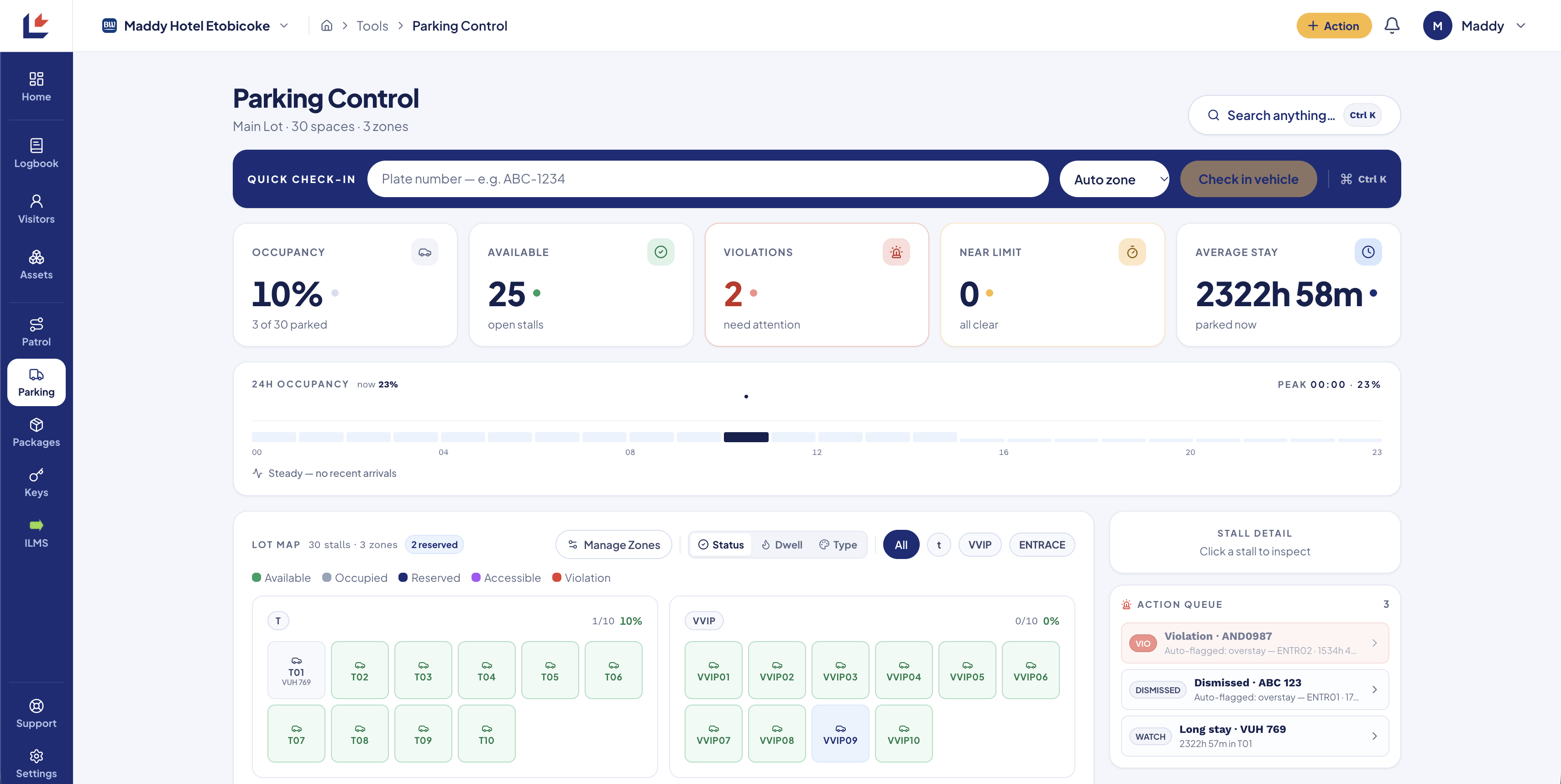Expand Dismissed ABC 123 queue item
The image size is (1561, 784).
click(1254, 690)
